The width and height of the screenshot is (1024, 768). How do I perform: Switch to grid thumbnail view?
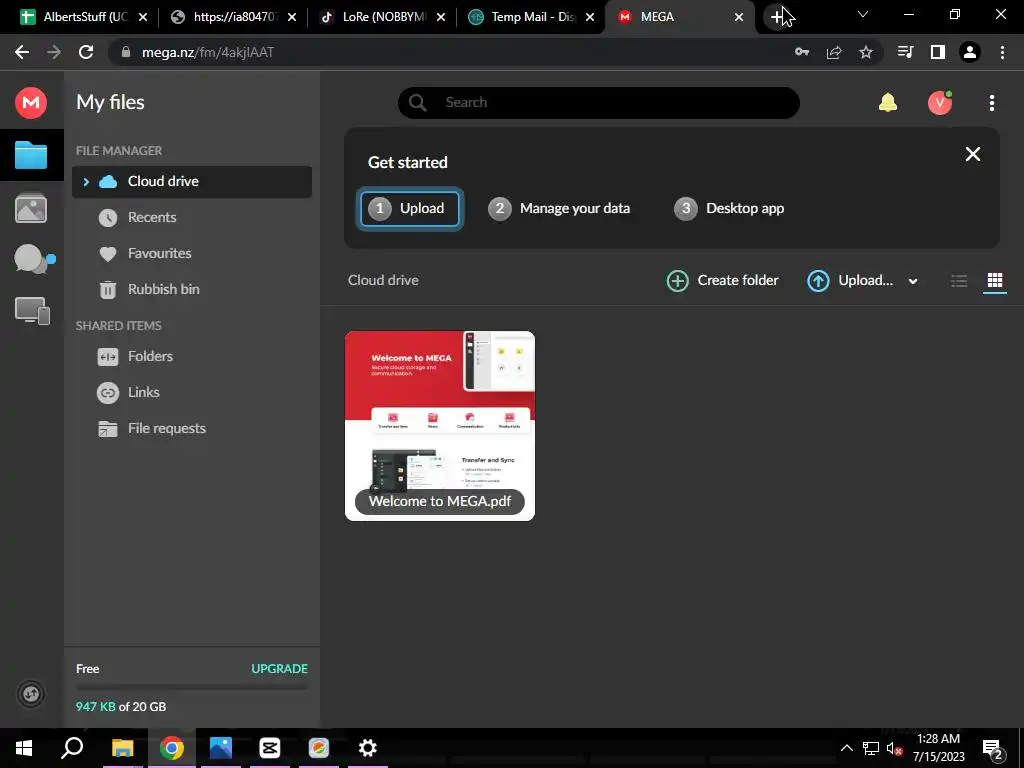pos(995,281)
